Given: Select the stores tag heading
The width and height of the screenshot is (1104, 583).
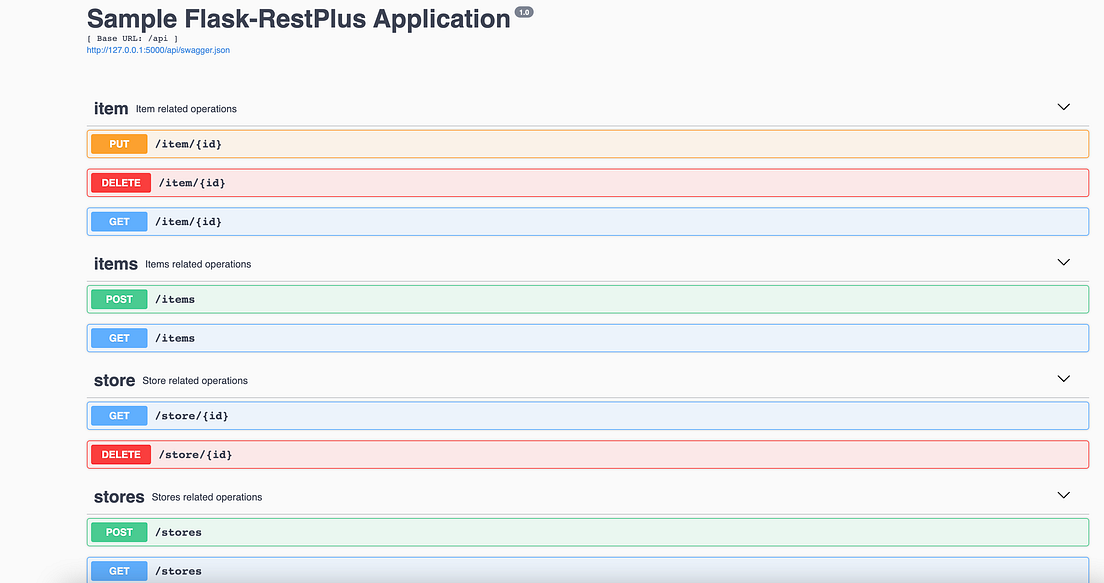Looking at the screenshot, I should pos(119,497).
